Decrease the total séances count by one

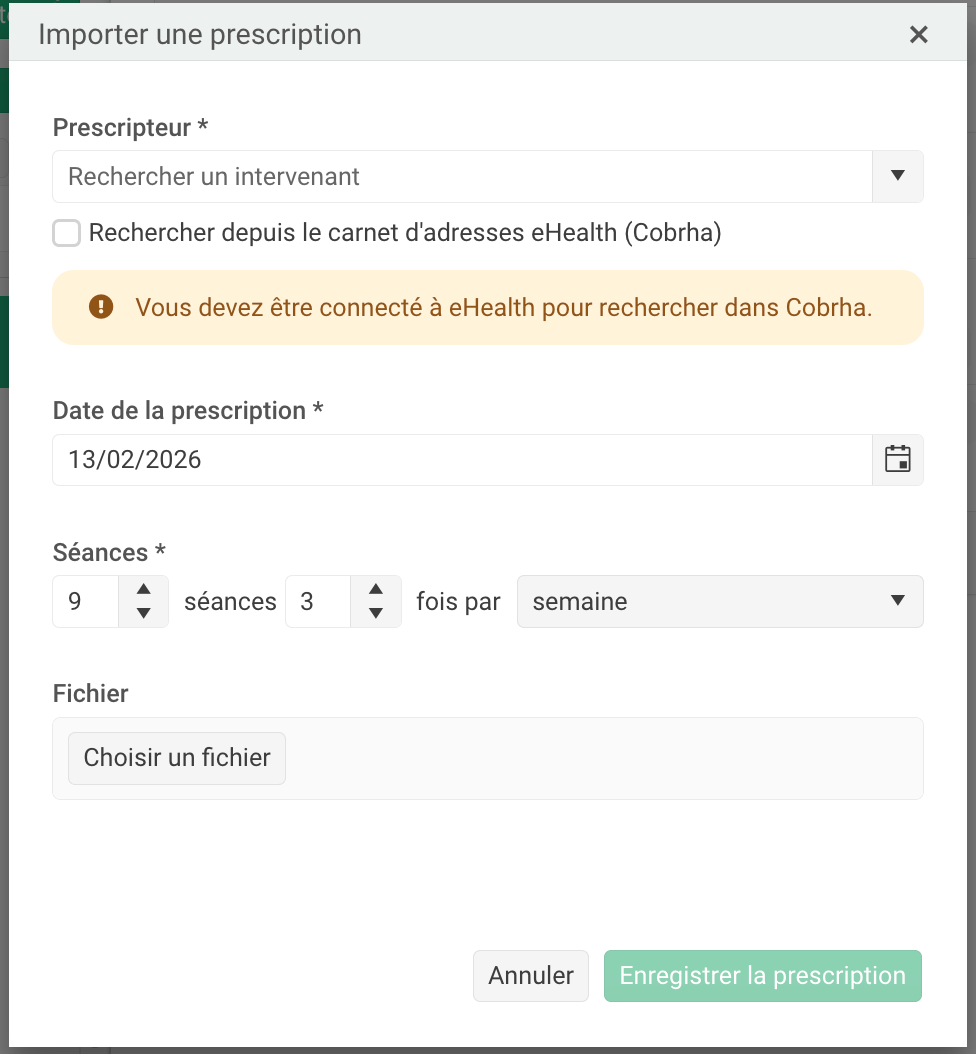click(144, 613)
